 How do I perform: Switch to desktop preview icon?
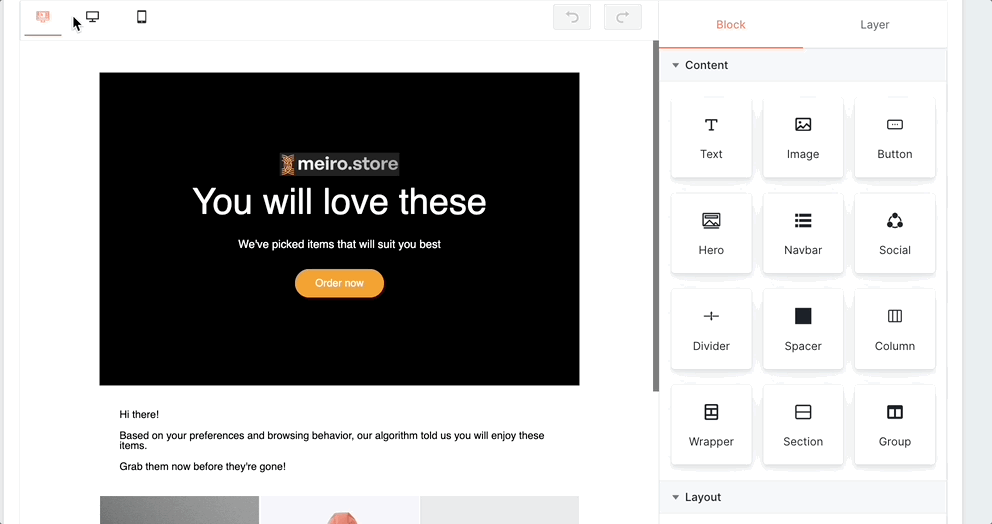92,17
